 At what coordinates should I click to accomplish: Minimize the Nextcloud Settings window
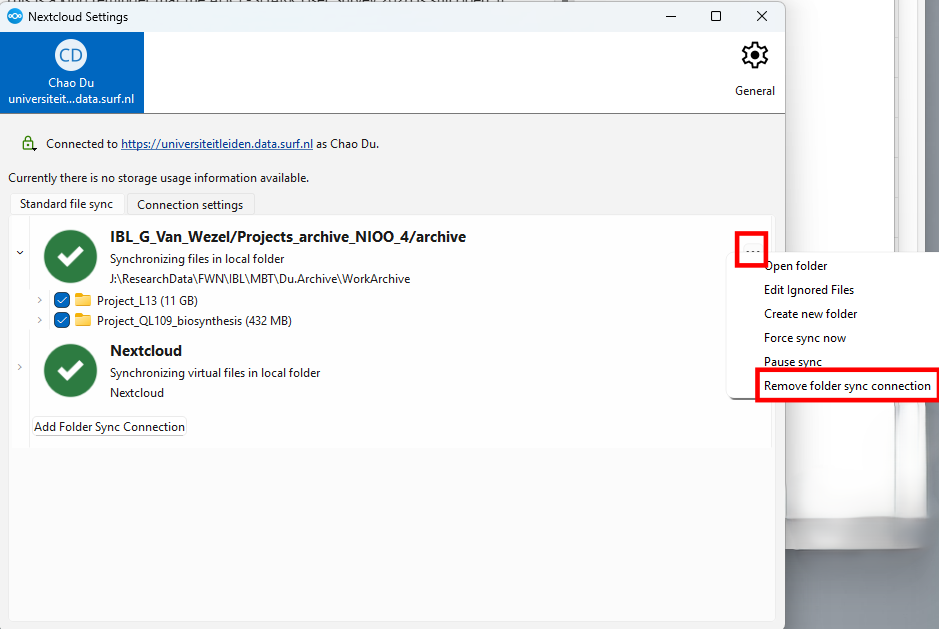(x=671, y=16)
